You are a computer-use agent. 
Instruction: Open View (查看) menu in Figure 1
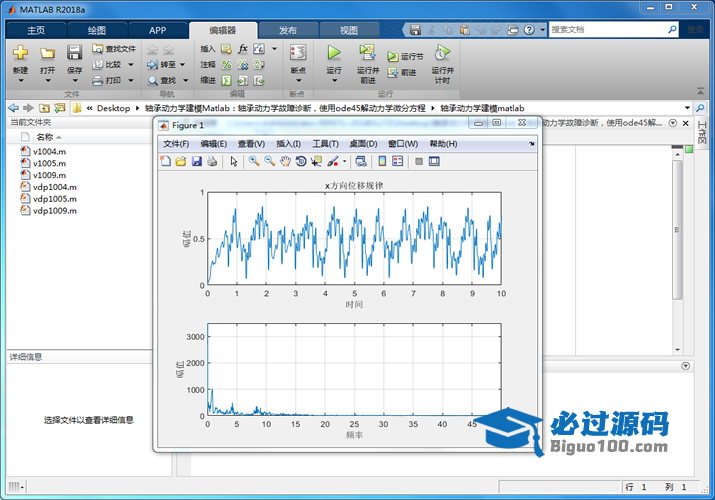[251, 144]
